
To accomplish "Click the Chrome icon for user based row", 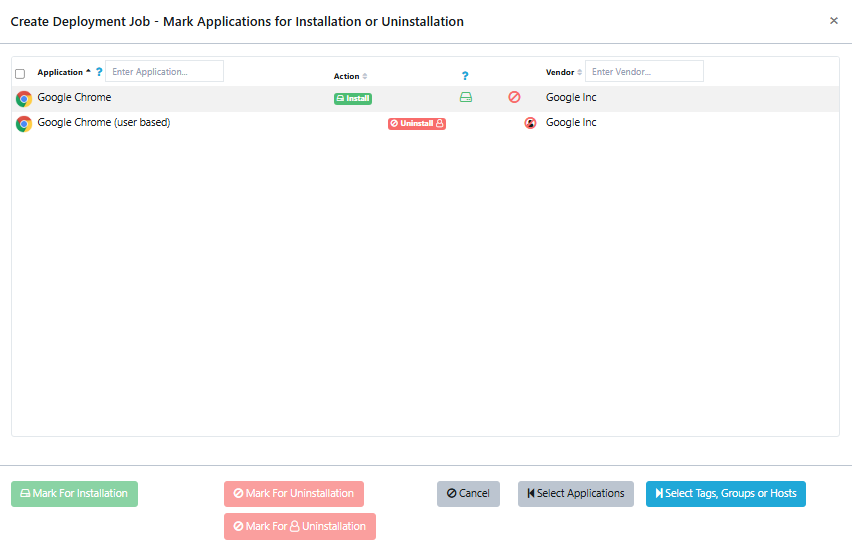I will click(x=24, y=124).
